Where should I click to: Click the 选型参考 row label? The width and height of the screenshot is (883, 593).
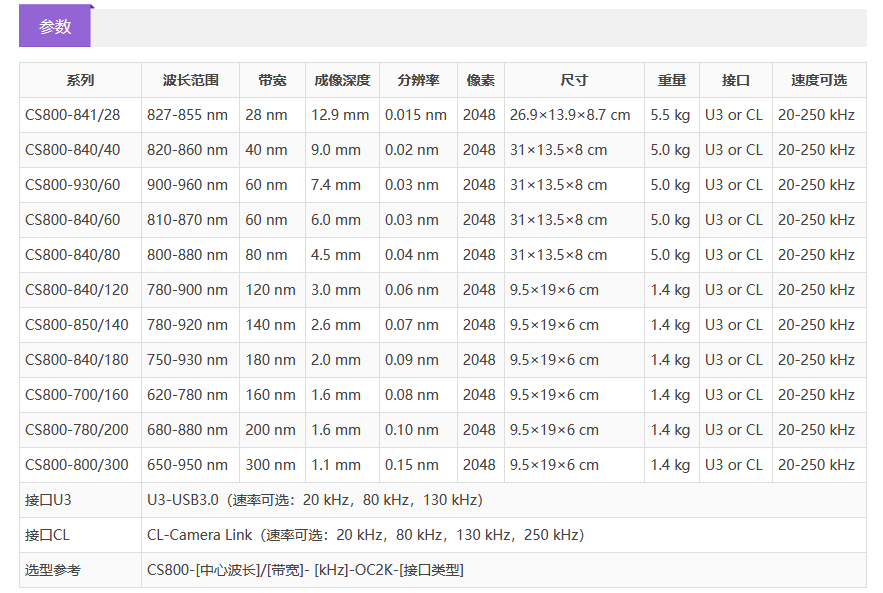tap(53, 570)
